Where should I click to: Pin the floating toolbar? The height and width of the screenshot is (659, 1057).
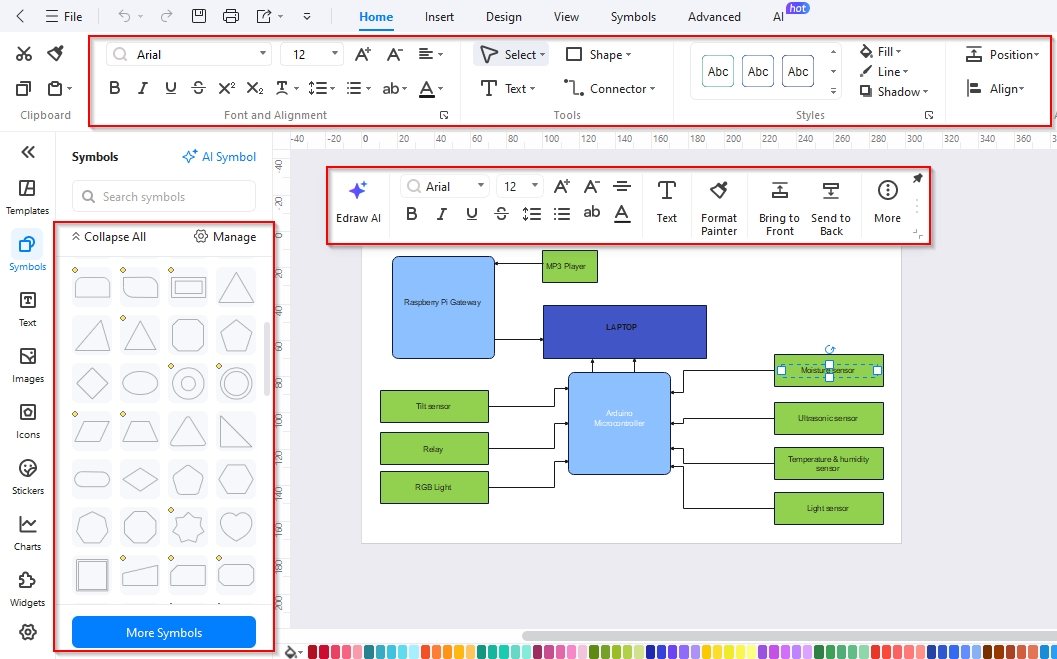pos(917,179)
